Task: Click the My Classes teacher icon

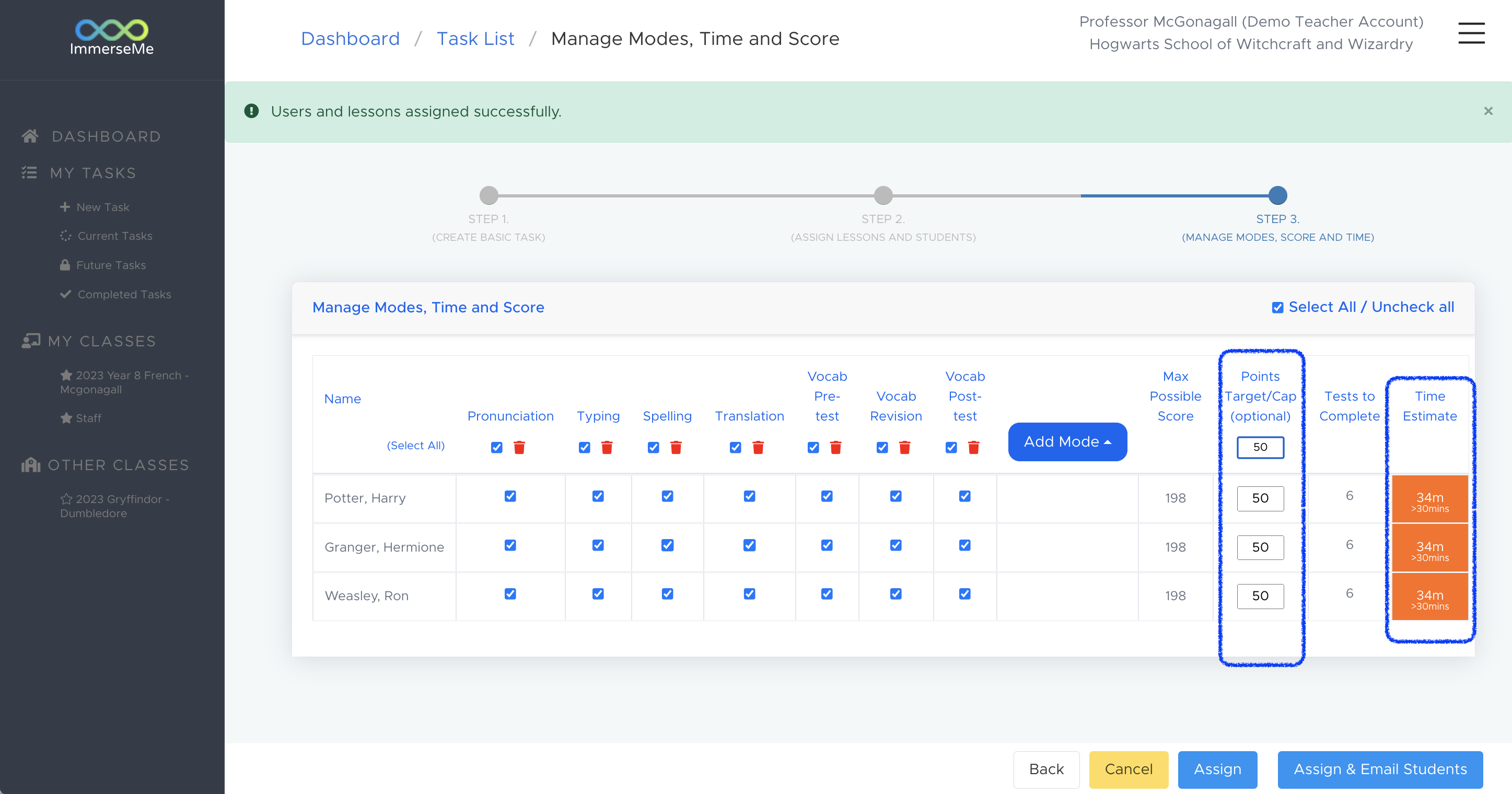Action: [x=30, y=341]
